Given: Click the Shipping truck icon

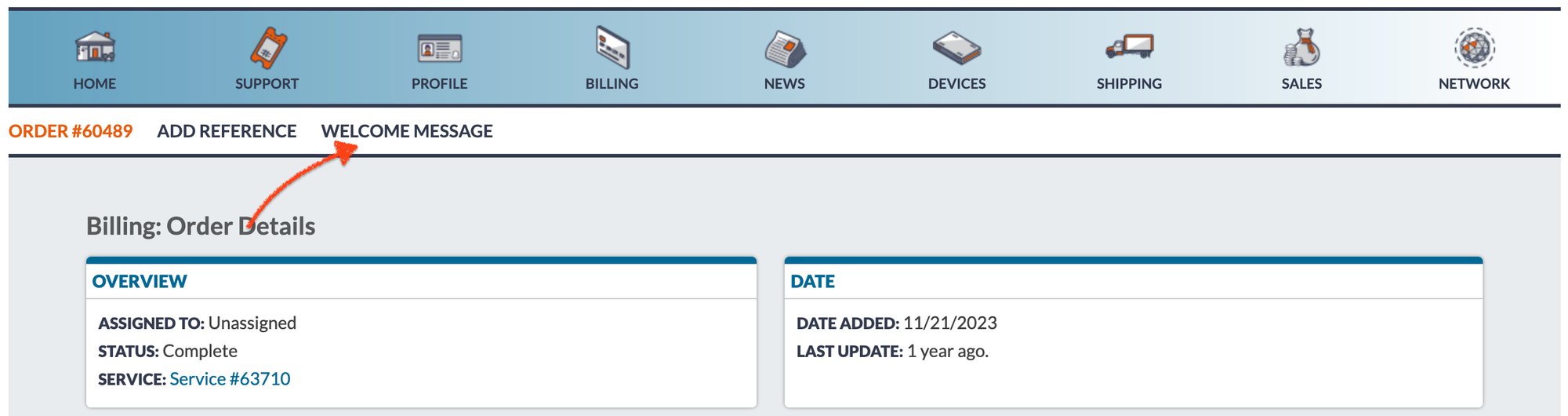Looking at the screenshot, I should coord(1129,47).
